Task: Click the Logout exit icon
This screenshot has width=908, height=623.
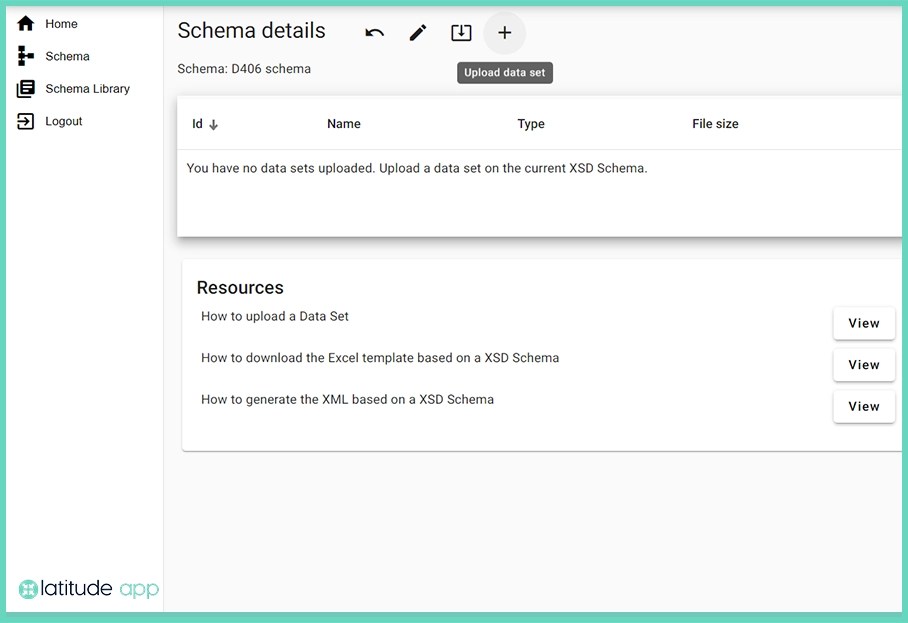Action: click(25, 121)
